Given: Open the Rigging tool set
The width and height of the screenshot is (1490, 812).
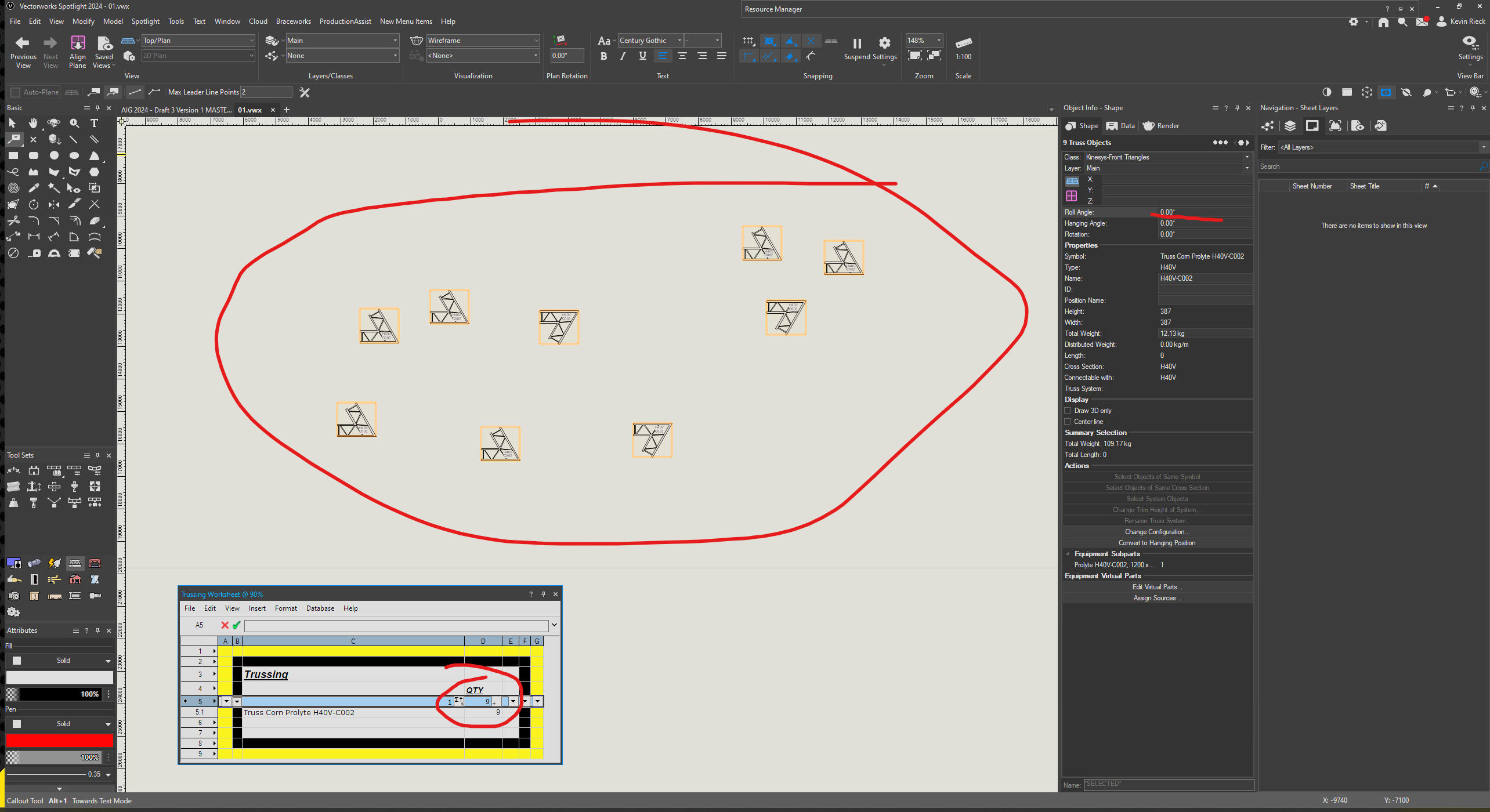Looking at the screenshot, I should 75,563.
